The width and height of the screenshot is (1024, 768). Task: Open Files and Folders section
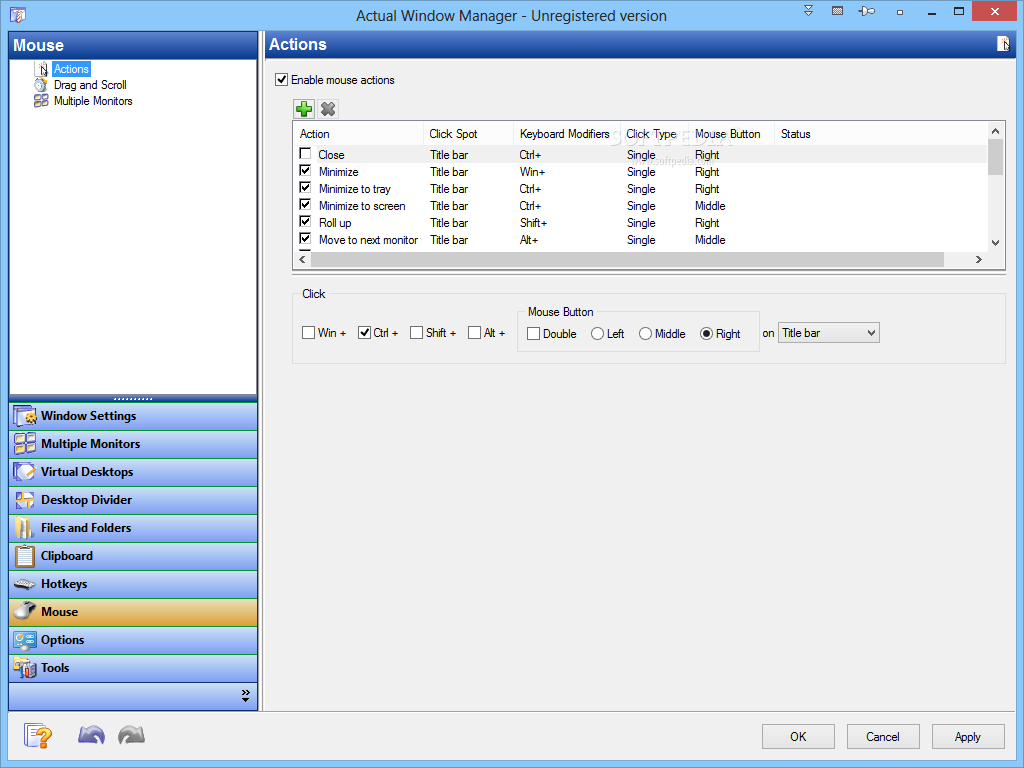pos(133,528)
